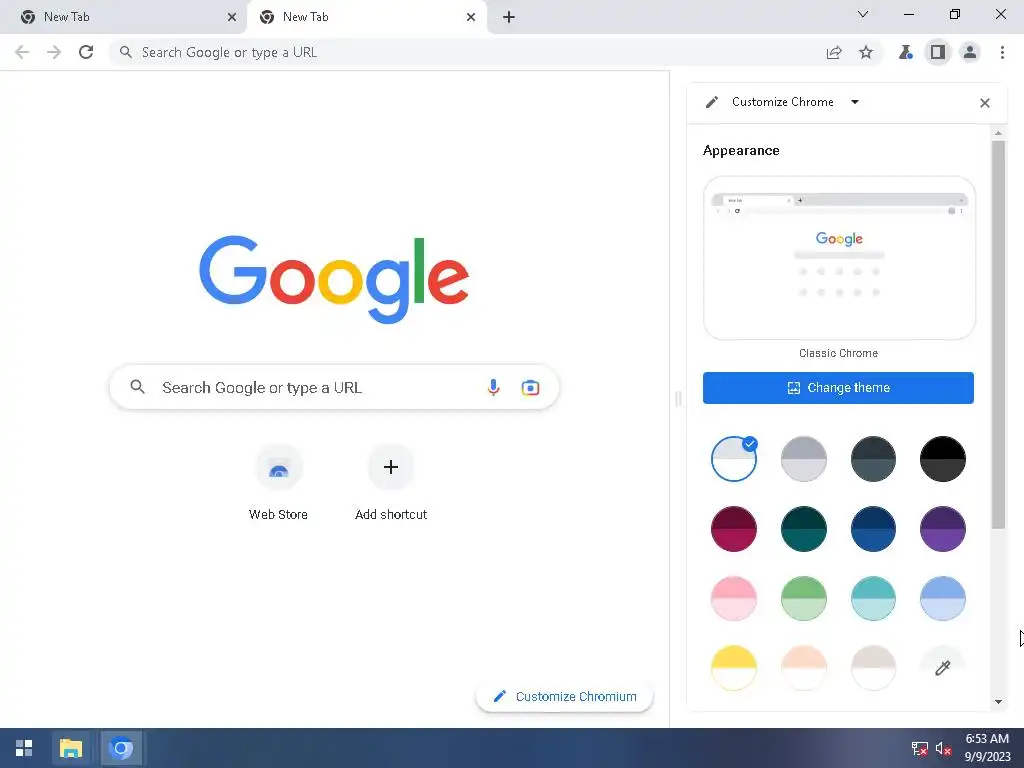Close the active second New Tab
This screenshot has height=768, width=1024.
coord(471,17)
